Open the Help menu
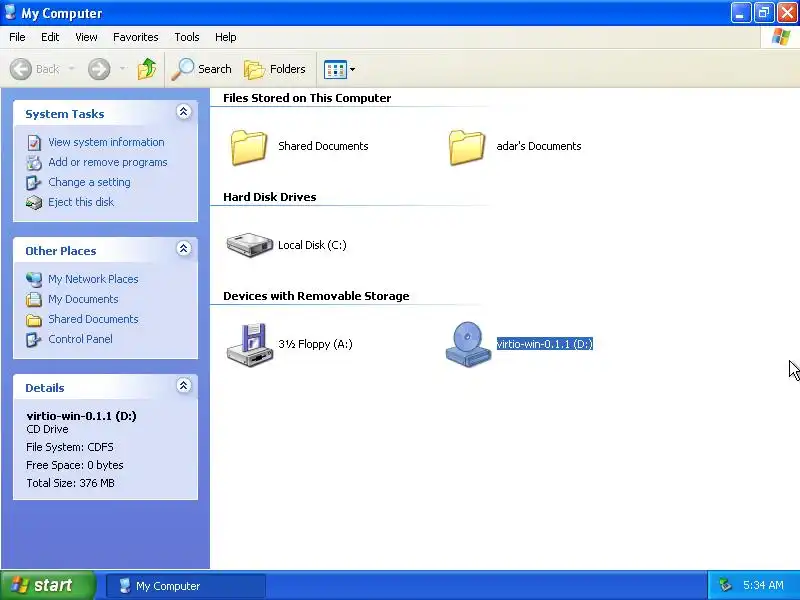 [226, 37]
